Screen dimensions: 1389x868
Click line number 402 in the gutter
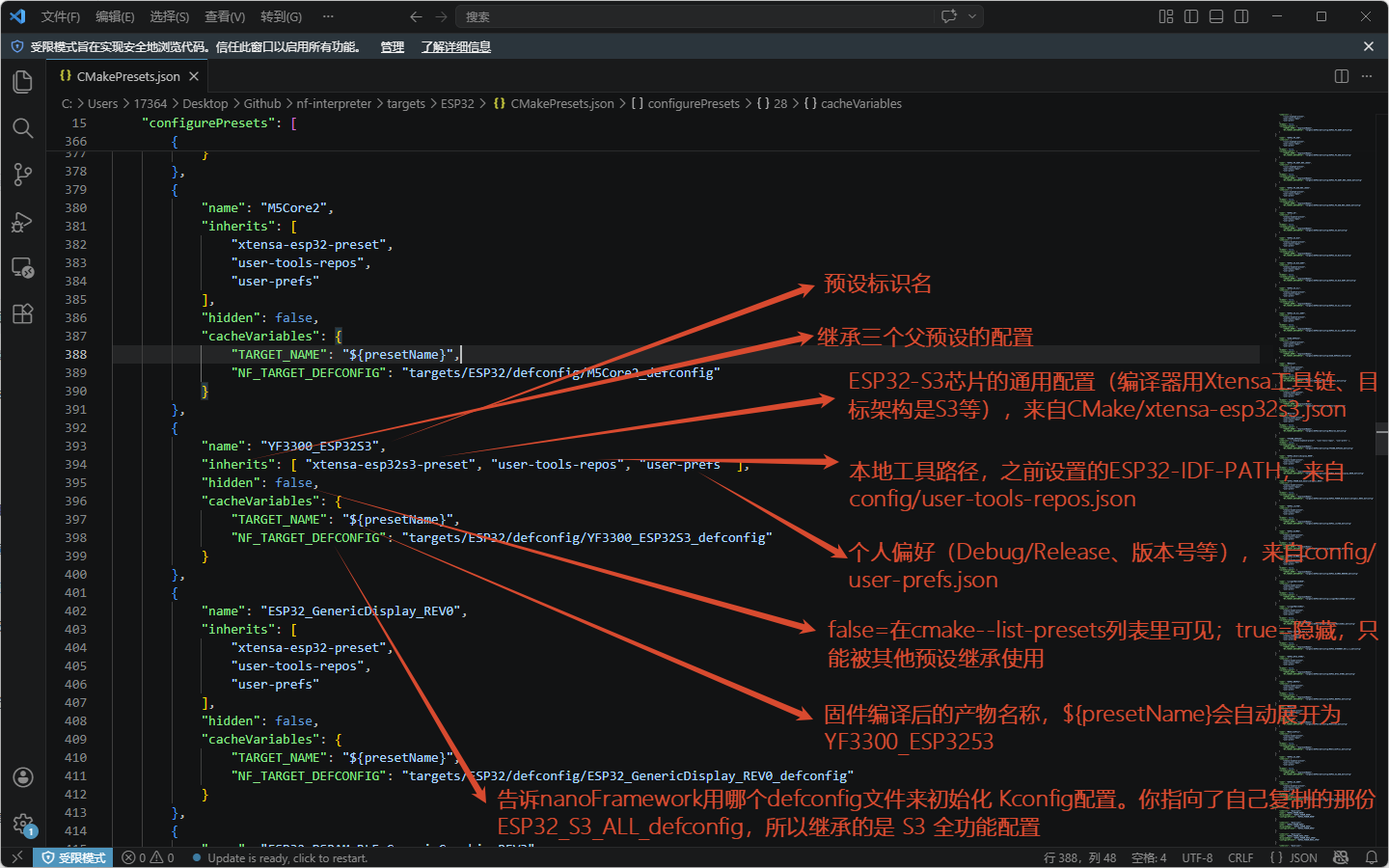point(75,610)
